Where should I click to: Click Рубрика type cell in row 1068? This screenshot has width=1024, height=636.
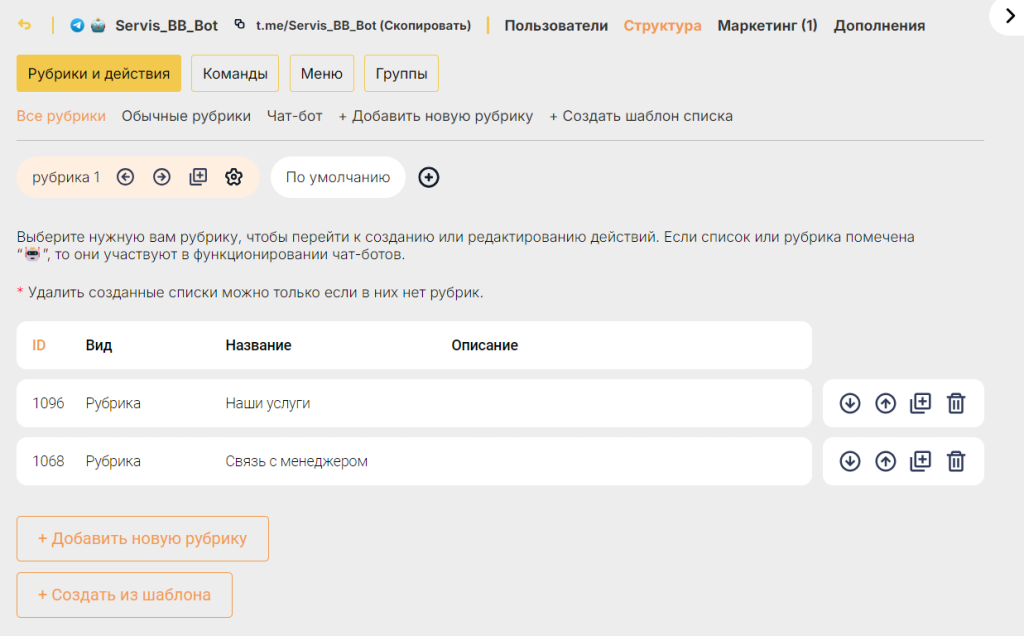pos(113,461)
